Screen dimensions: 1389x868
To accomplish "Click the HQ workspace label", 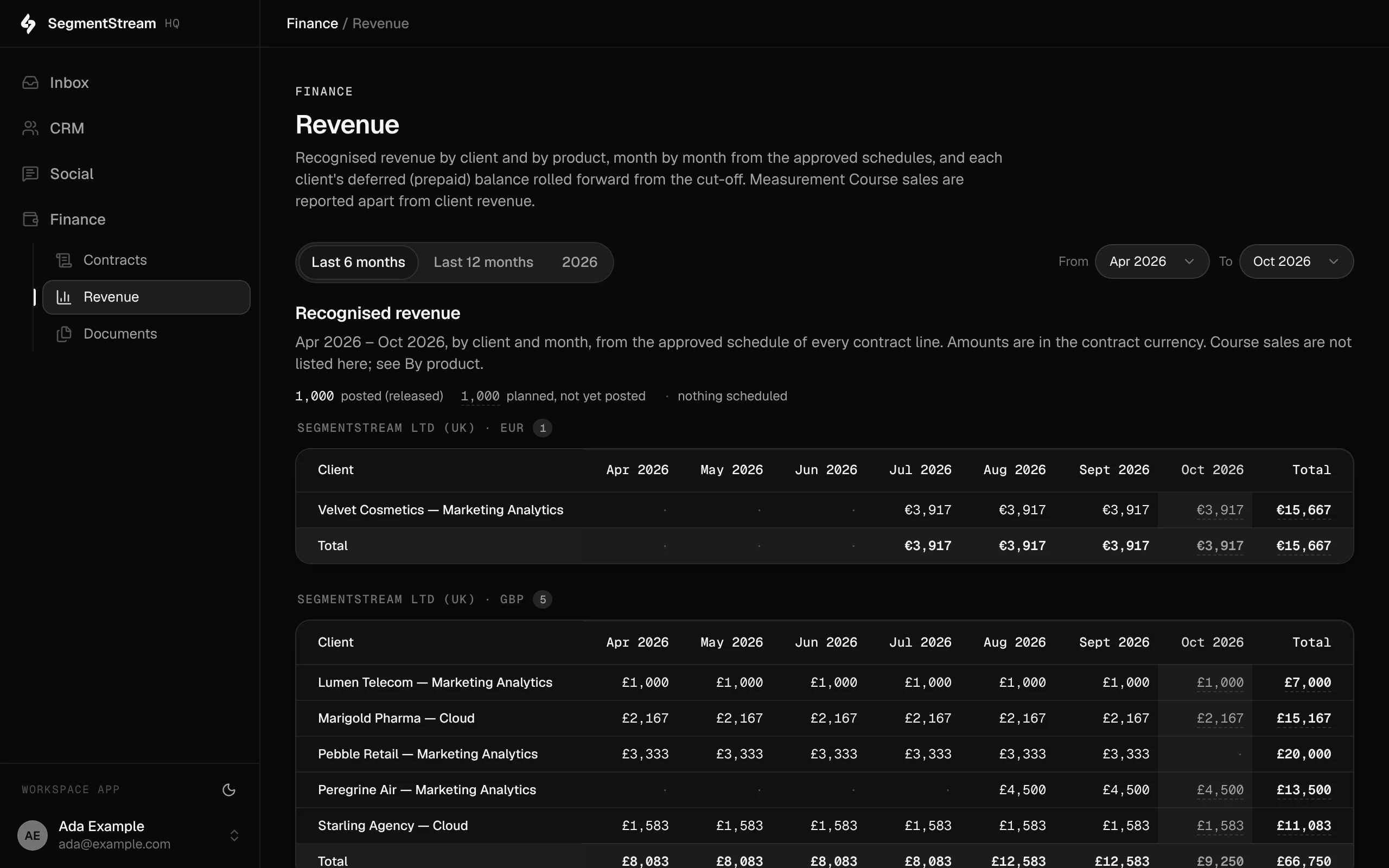I will coord(172,23).
